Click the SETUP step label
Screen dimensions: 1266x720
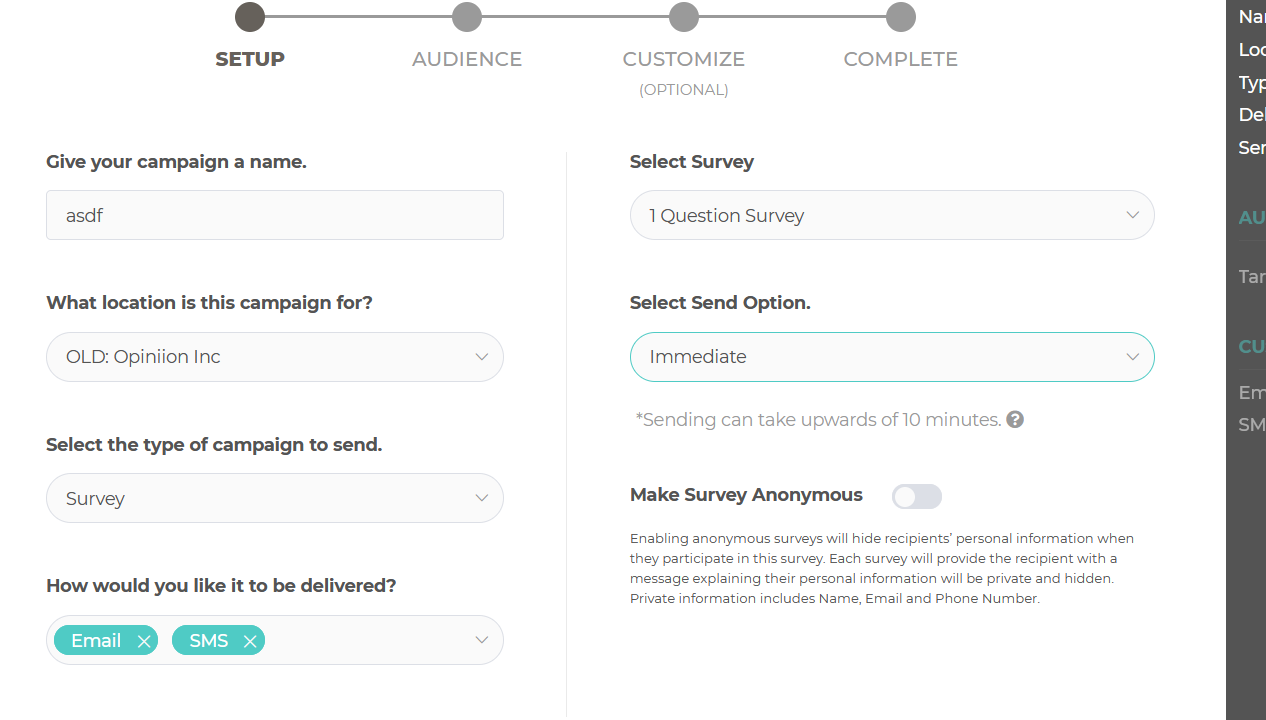point(250,59)
